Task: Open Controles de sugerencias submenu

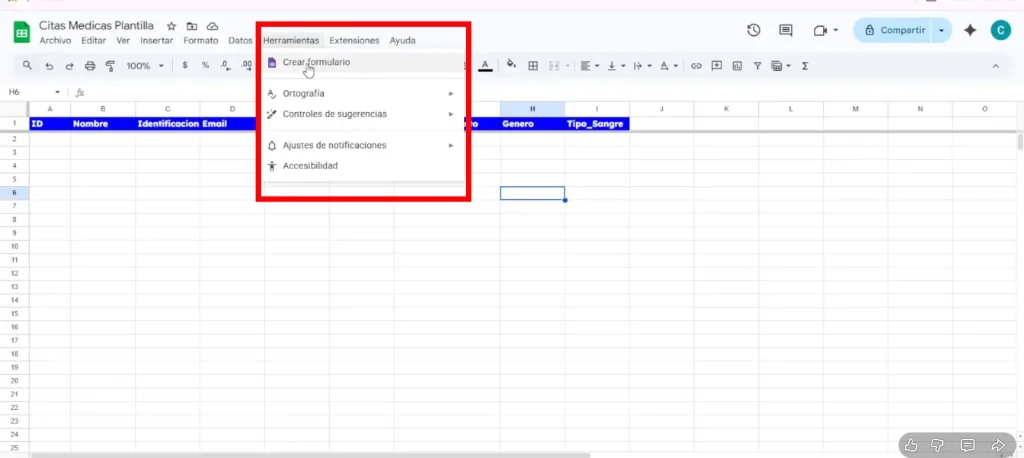Action: pyautogui.click(x=360, y=114)
